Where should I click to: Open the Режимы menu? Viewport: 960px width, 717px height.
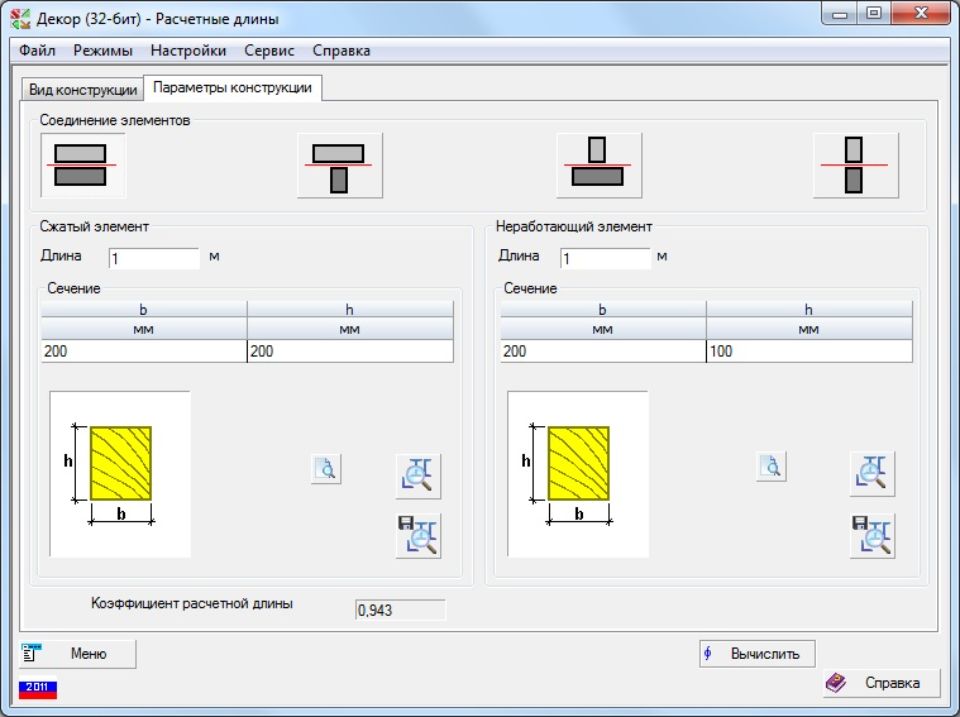[103, 50]
